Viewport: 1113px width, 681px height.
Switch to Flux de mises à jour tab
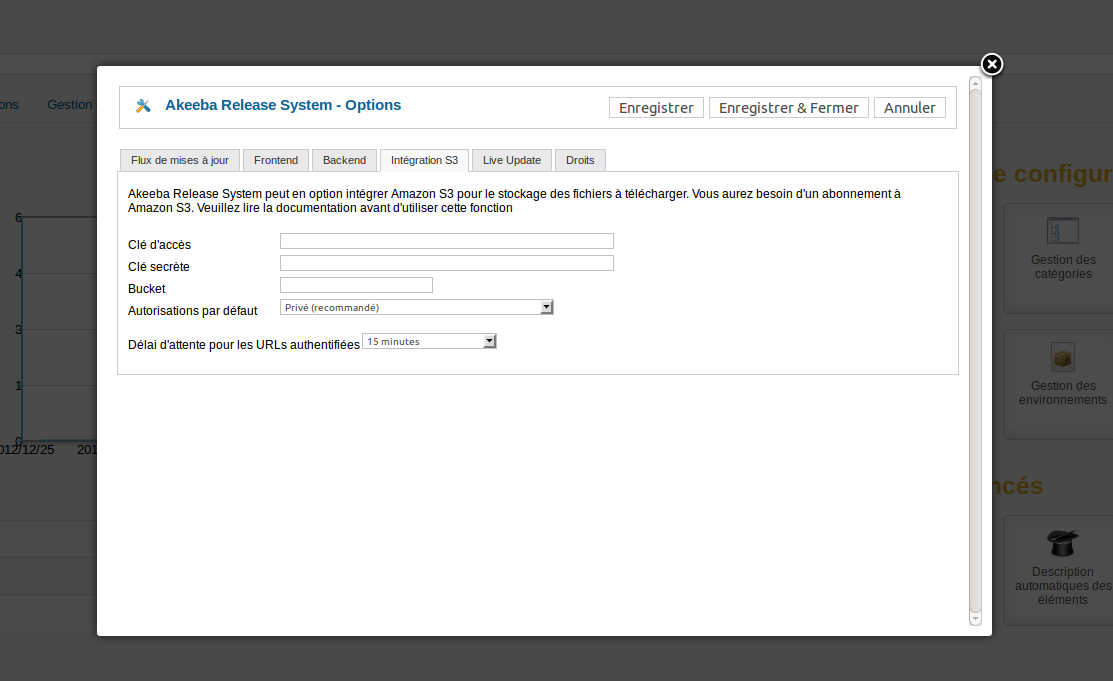(x=180, y=160)
